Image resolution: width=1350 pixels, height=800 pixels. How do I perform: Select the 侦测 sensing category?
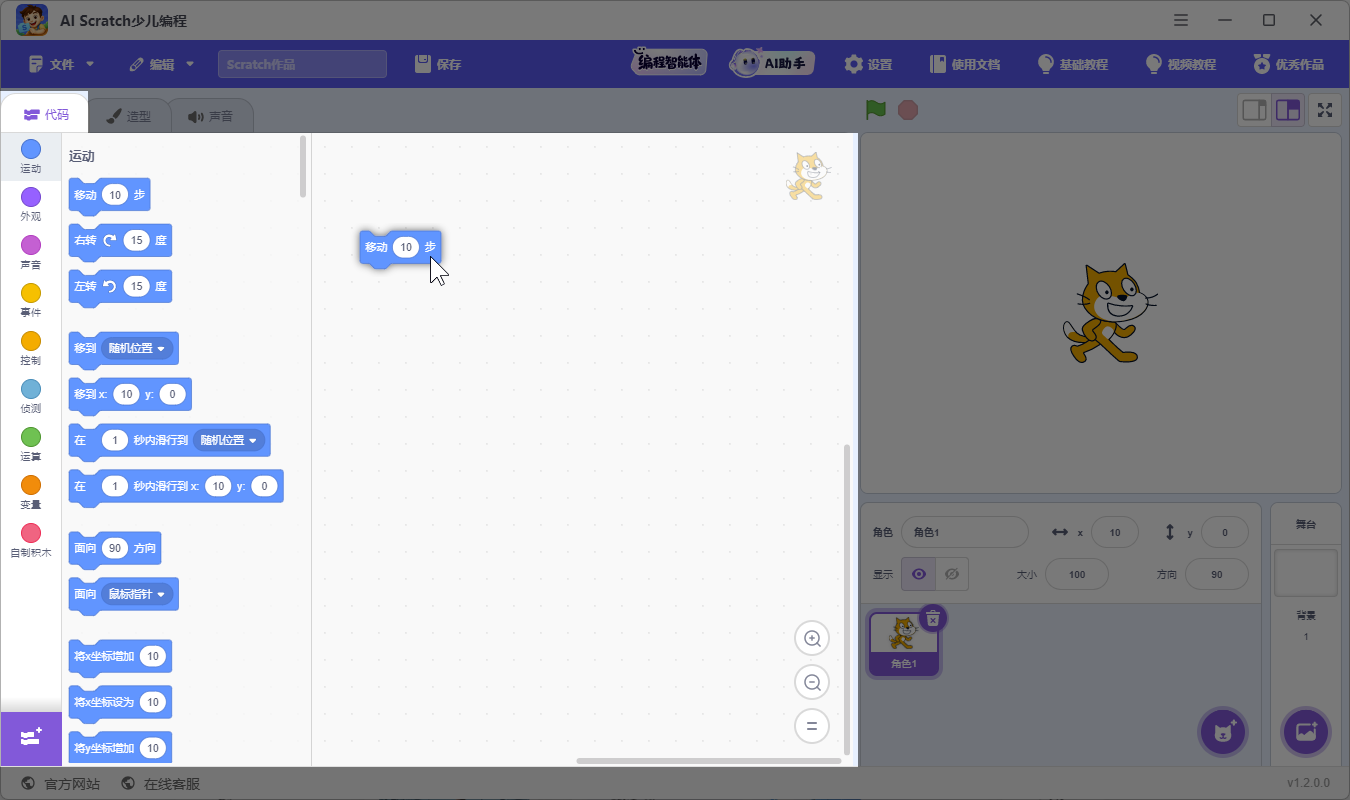[x=31, y=397]
